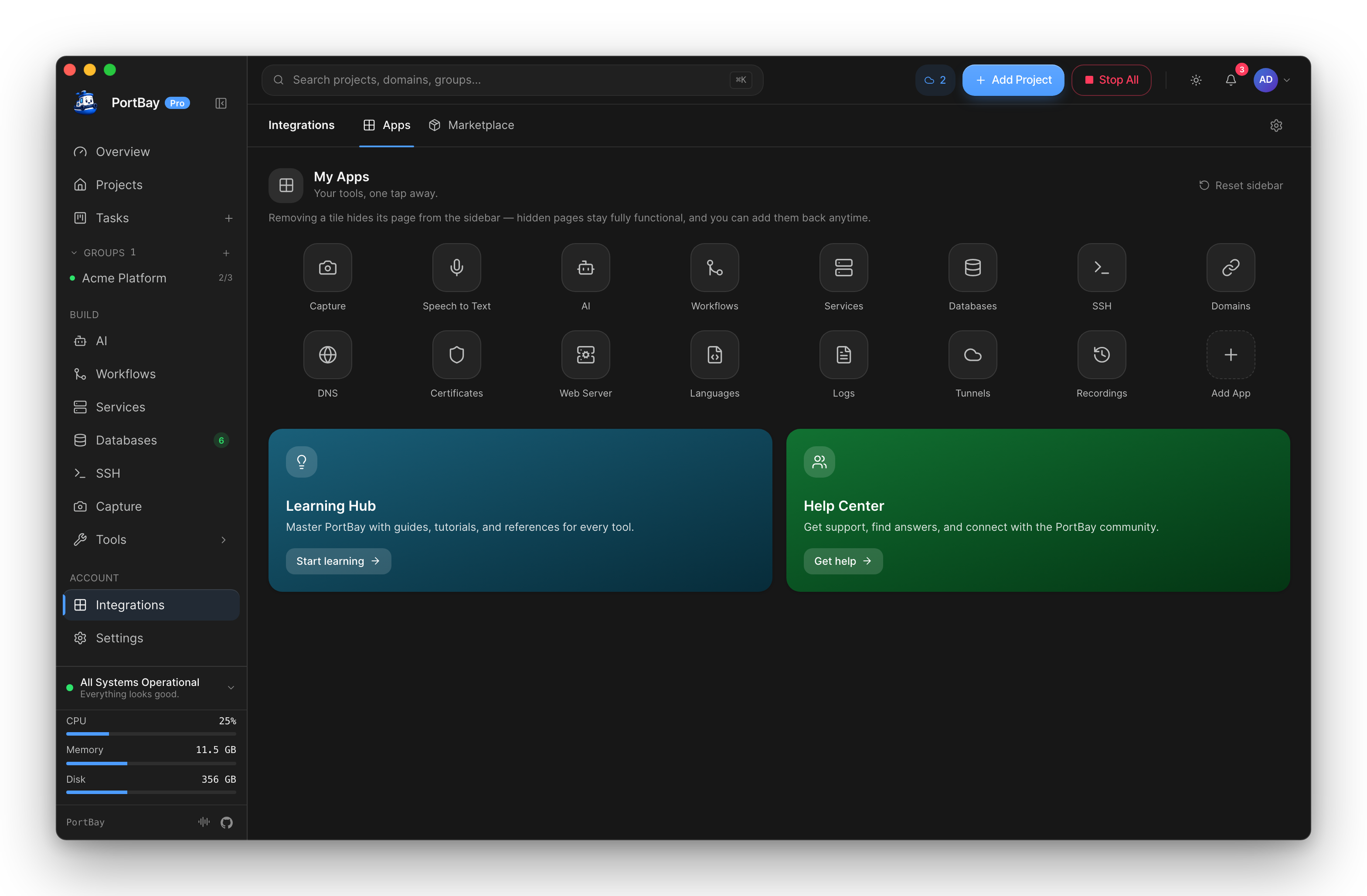Screen dimensions: 1367x896
Task: Click Reset sidebar link
Action: [x=1241, y=186]
